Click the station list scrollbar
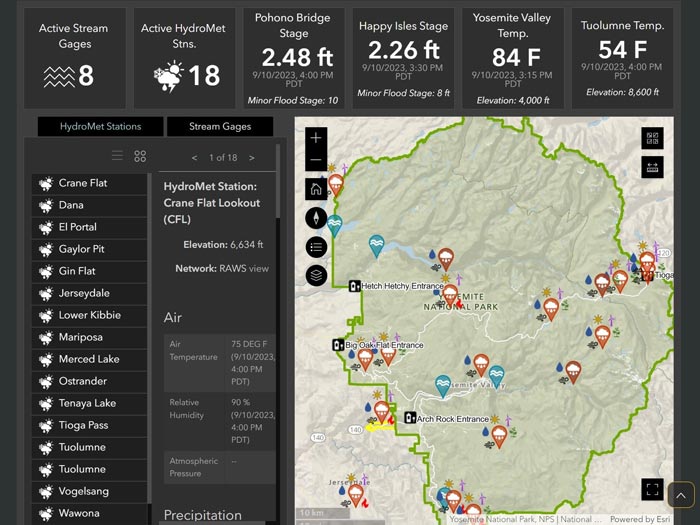Image resolution: width=700 pixels, height=525 pixels. [x=150, y=338]
